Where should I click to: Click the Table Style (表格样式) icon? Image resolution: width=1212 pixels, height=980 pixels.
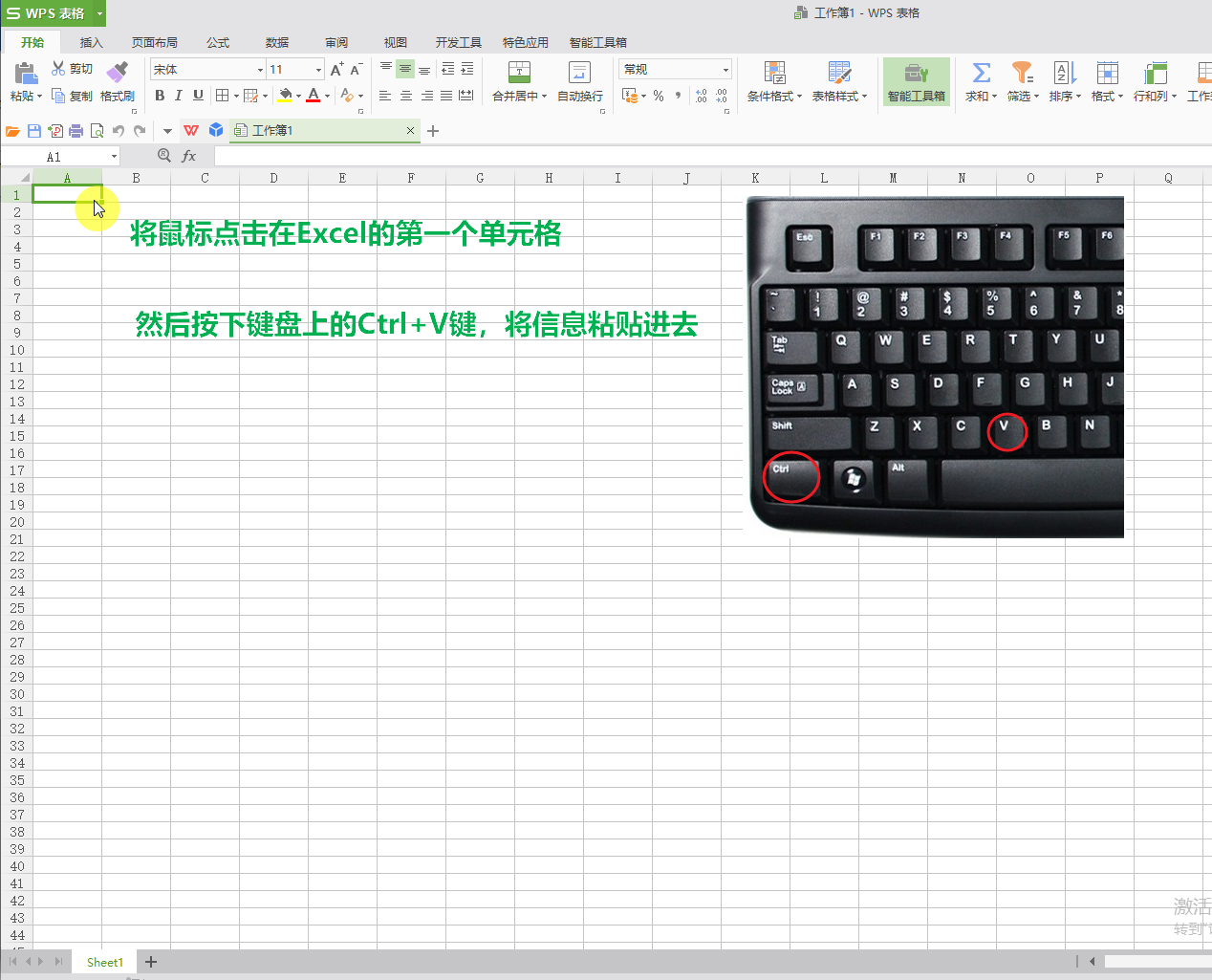(x=839, y=73)
